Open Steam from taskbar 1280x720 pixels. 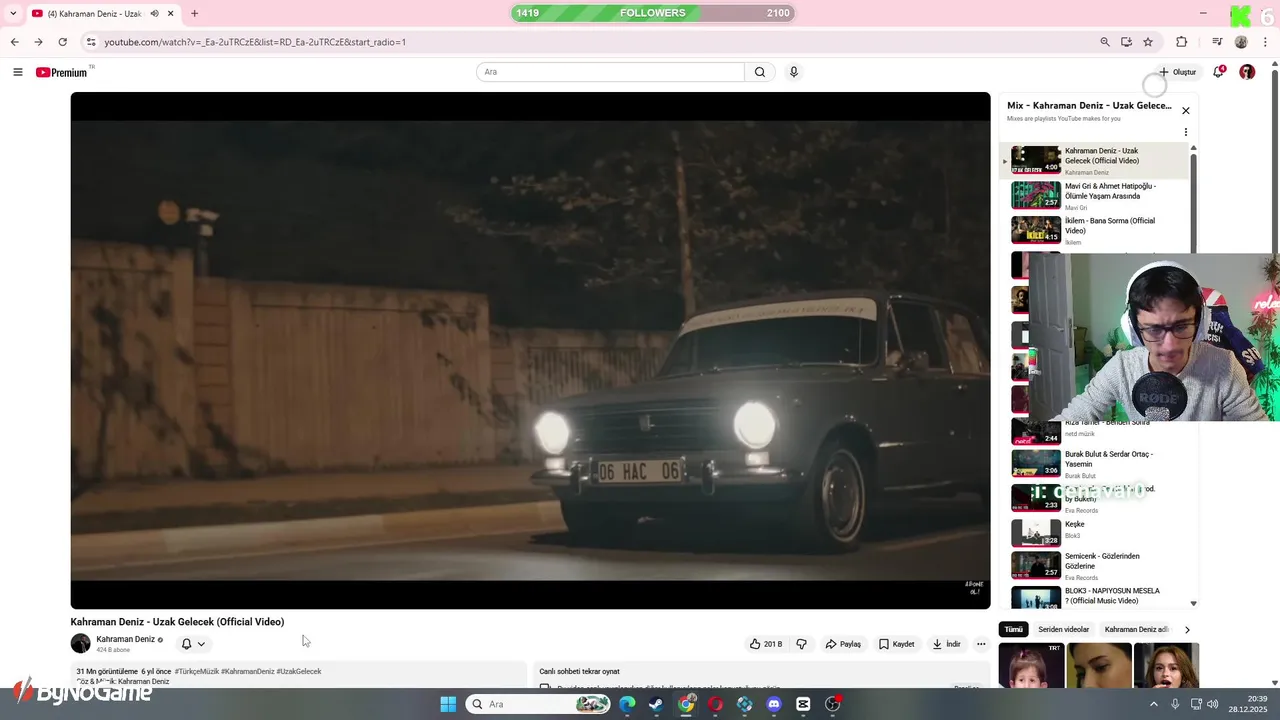tap(655, 704)
